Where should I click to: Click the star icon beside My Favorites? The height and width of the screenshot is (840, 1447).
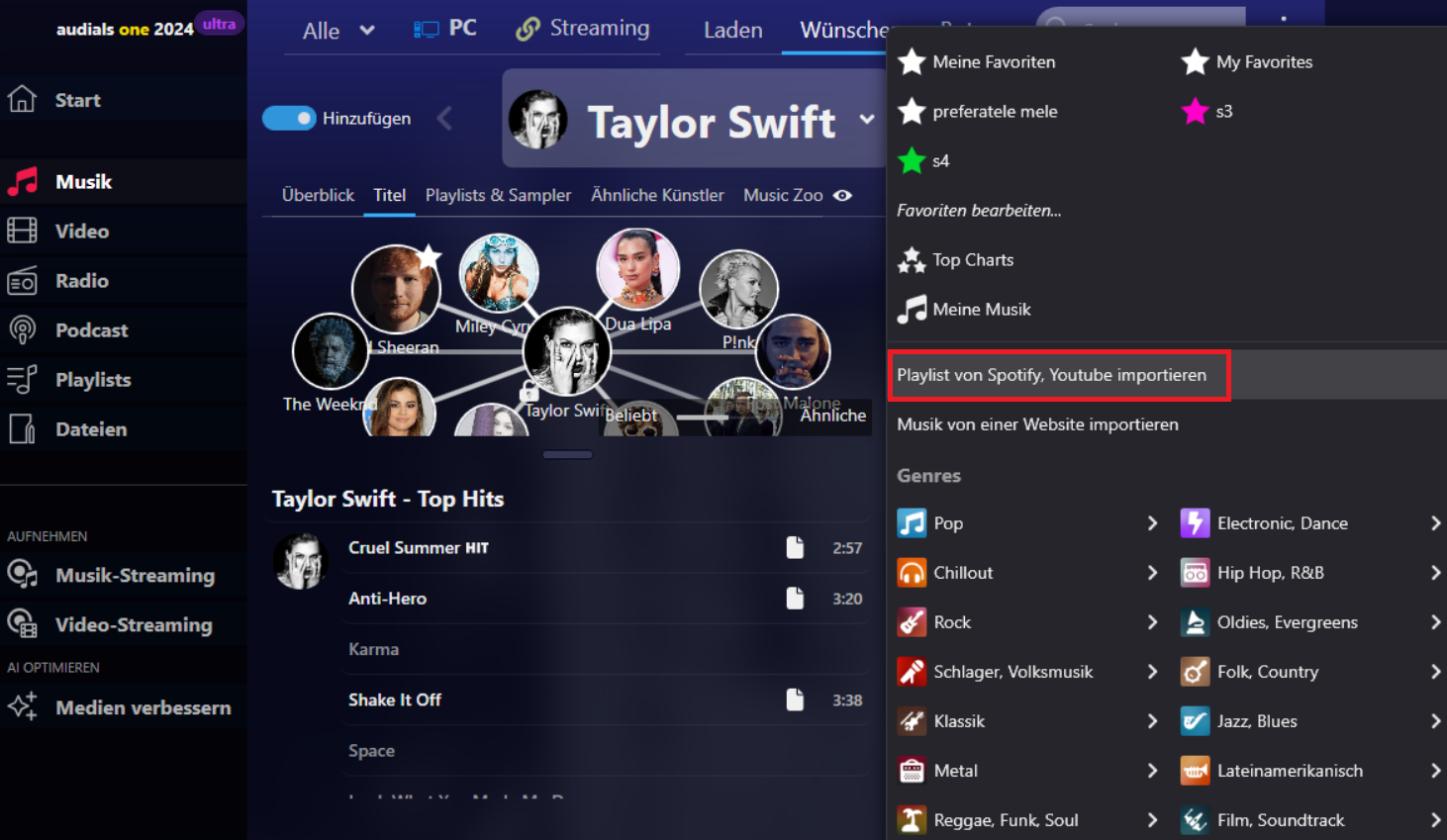[x=1195, y=61]
